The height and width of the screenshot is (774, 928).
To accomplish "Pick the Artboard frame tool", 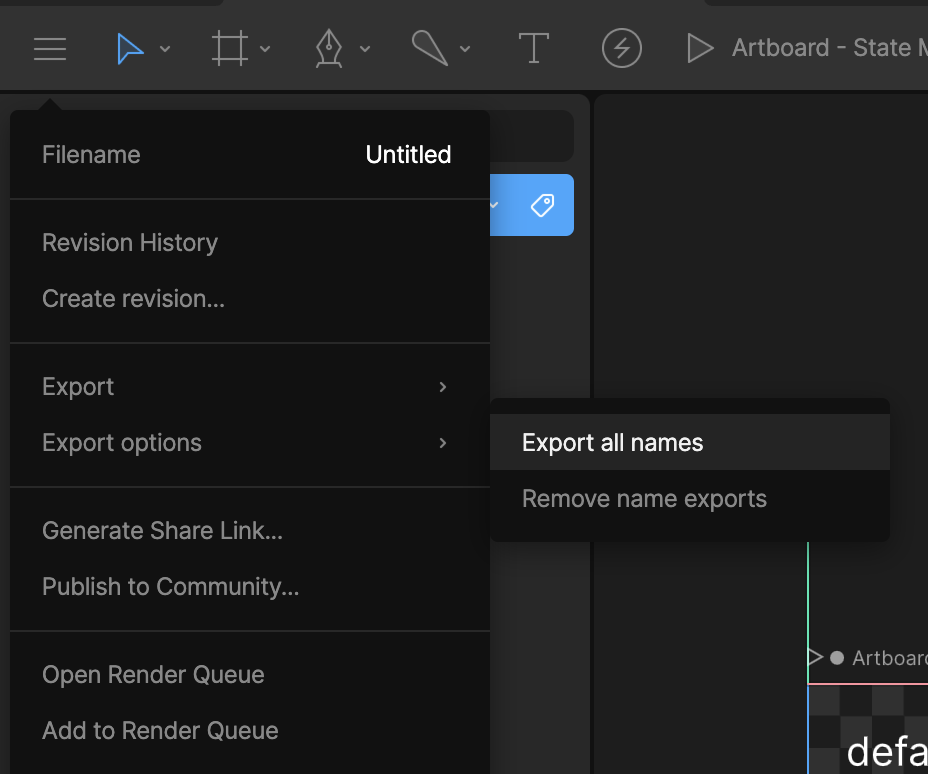I will point(231,47).
